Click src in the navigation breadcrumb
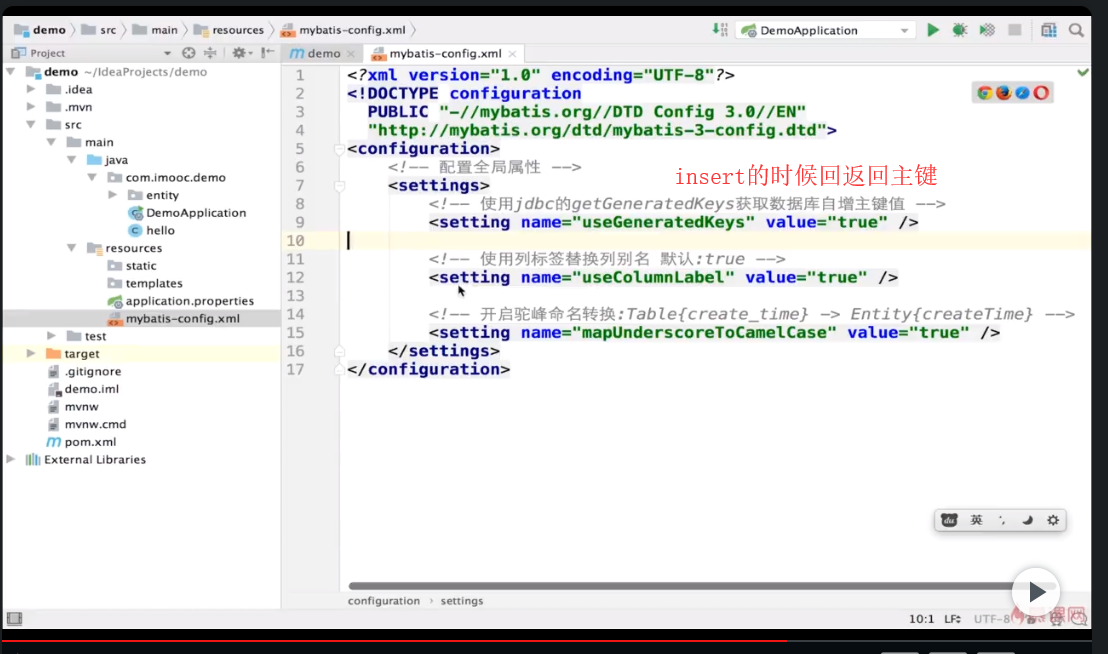Screen dimensions: 1108x654 (x=99, y=30)
